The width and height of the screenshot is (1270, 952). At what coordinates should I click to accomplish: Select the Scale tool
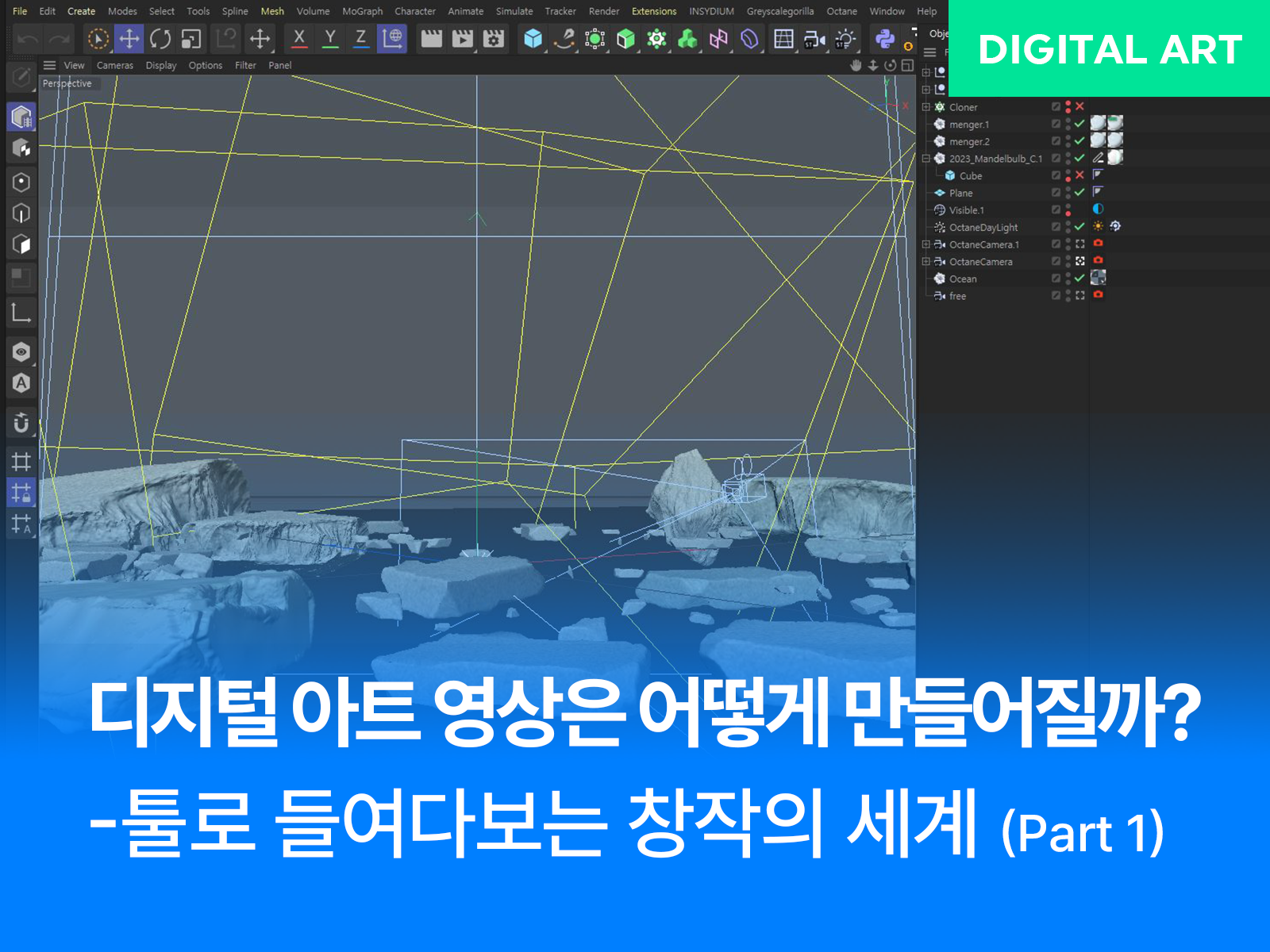pyautogui.click(x=191, y=38)
